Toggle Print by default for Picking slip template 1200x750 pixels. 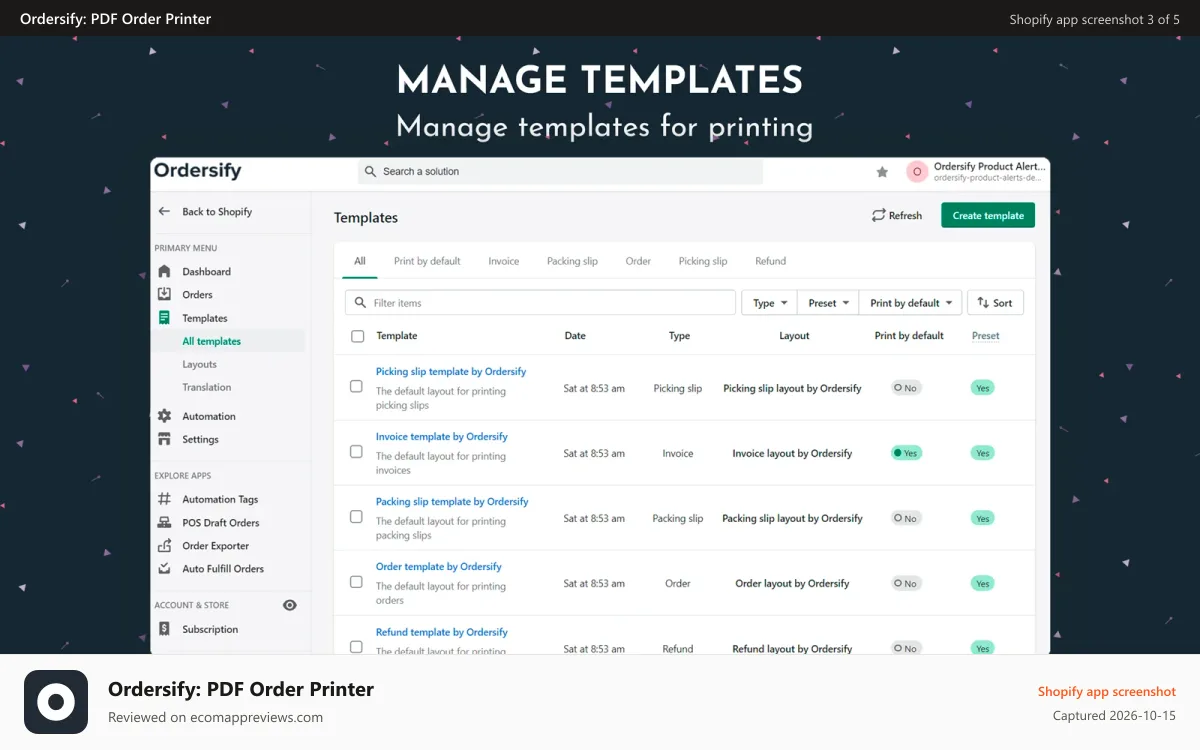click(906, 388)
